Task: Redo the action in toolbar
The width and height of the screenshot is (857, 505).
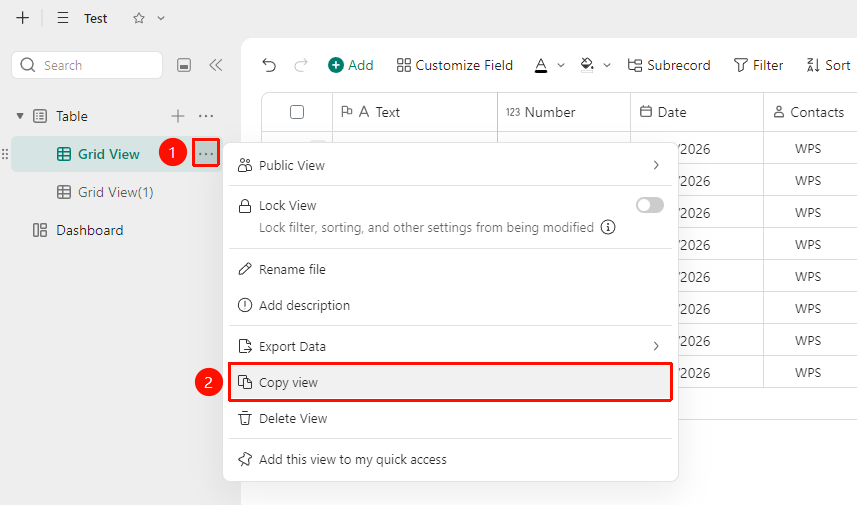Action: [x=301, y=66]
